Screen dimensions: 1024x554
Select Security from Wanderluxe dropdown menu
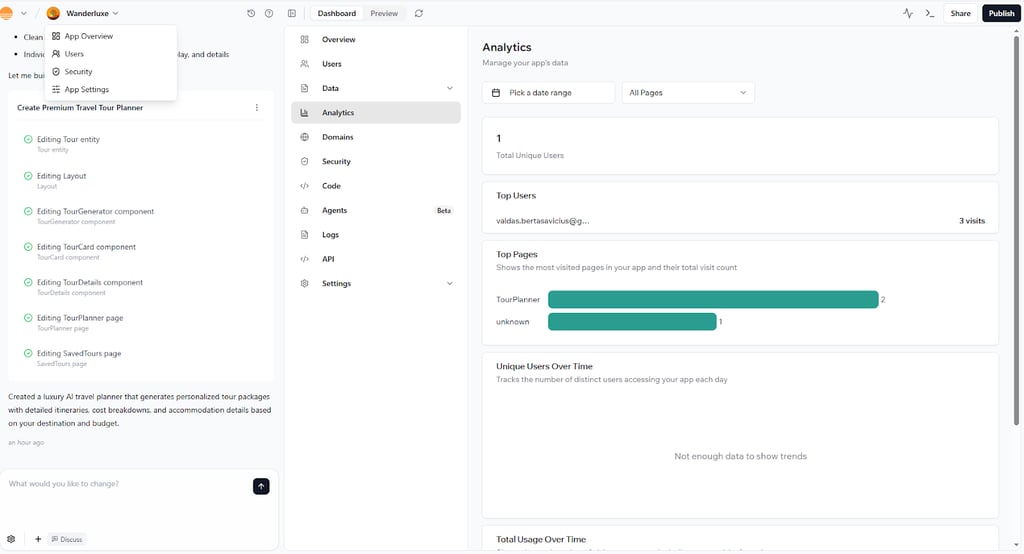tap(110, 72)
